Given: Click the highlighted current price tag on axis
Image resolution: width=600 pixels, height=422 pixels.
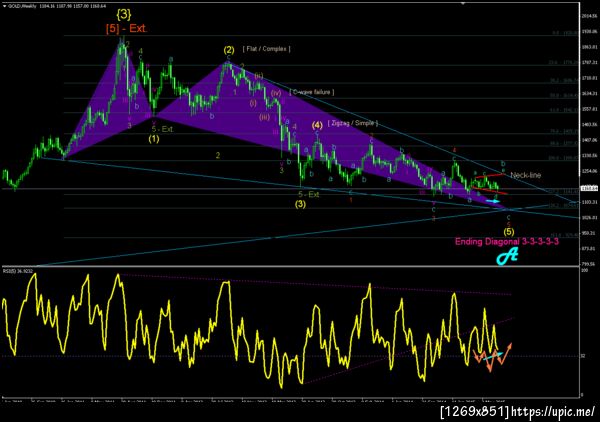Looking at the screenshot, I should point(589,188).
